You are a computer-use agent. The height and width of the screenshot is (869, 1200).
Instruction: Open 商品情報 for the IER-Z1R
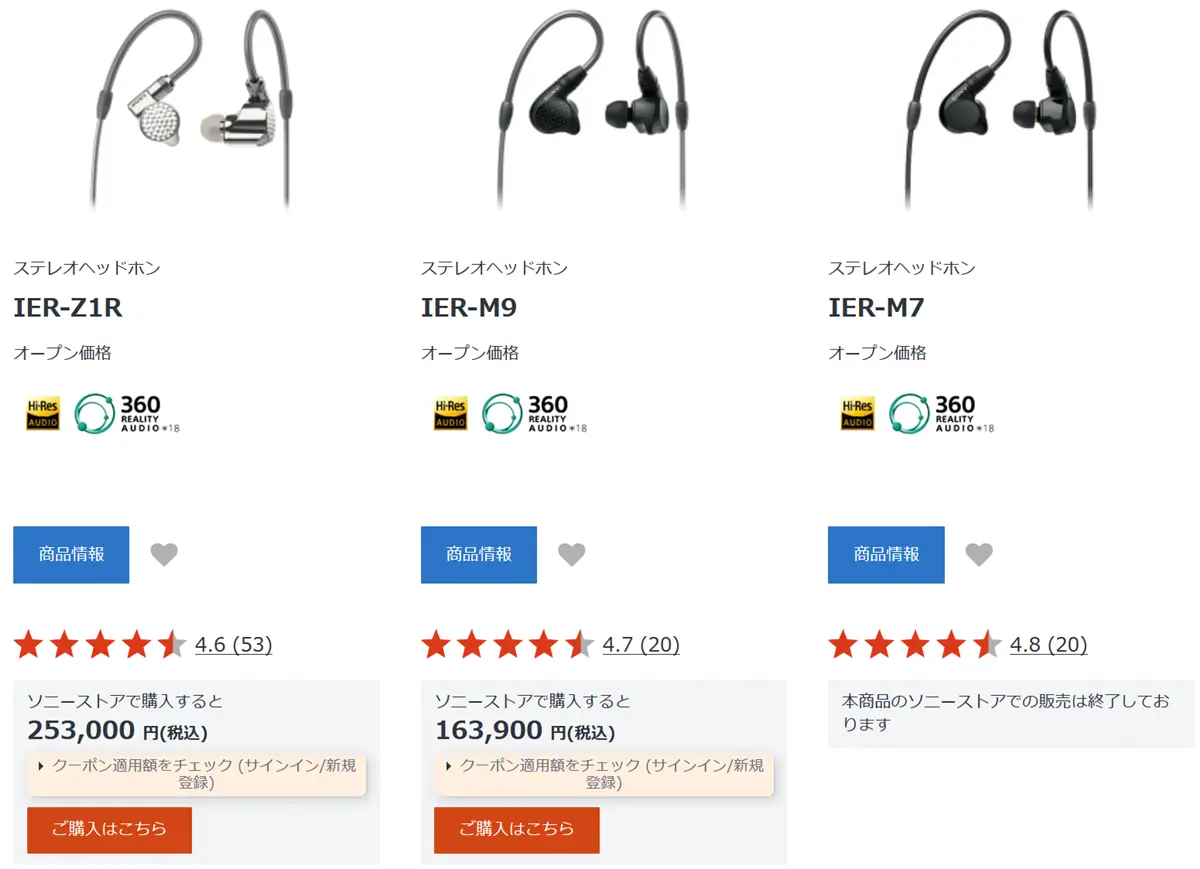[71, 554]
